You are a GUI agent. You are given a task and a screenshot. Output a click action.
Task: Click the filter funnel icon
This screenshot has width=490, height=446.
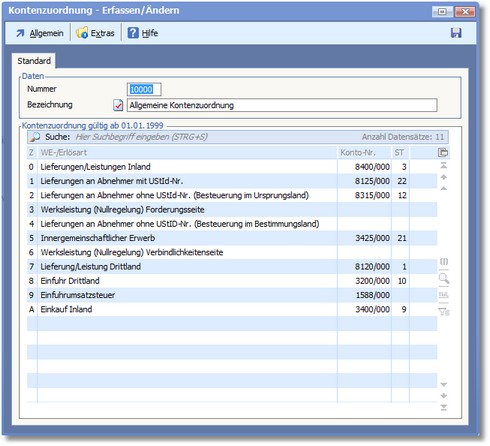tap(444, 312)
